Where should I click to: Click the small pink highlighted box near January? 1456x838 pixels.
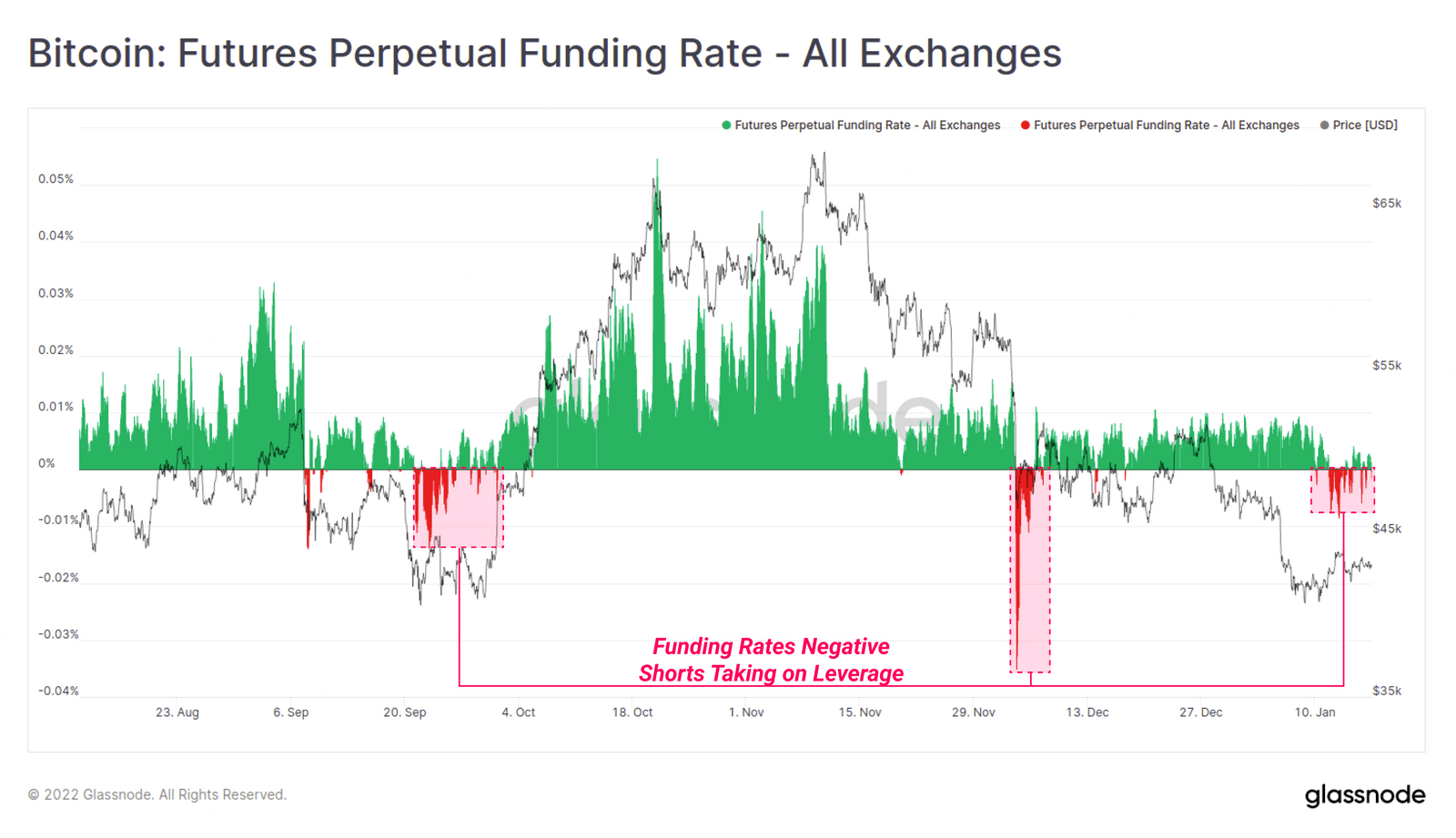(1342, 490)
